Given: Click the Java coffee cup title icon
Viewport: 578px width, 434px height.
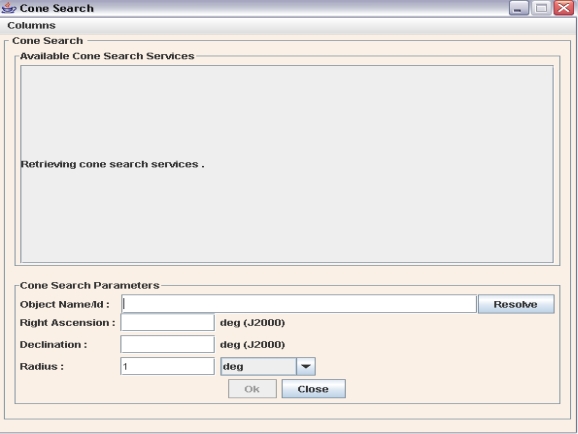Looking at the screenshot, I should coord(9,8).
